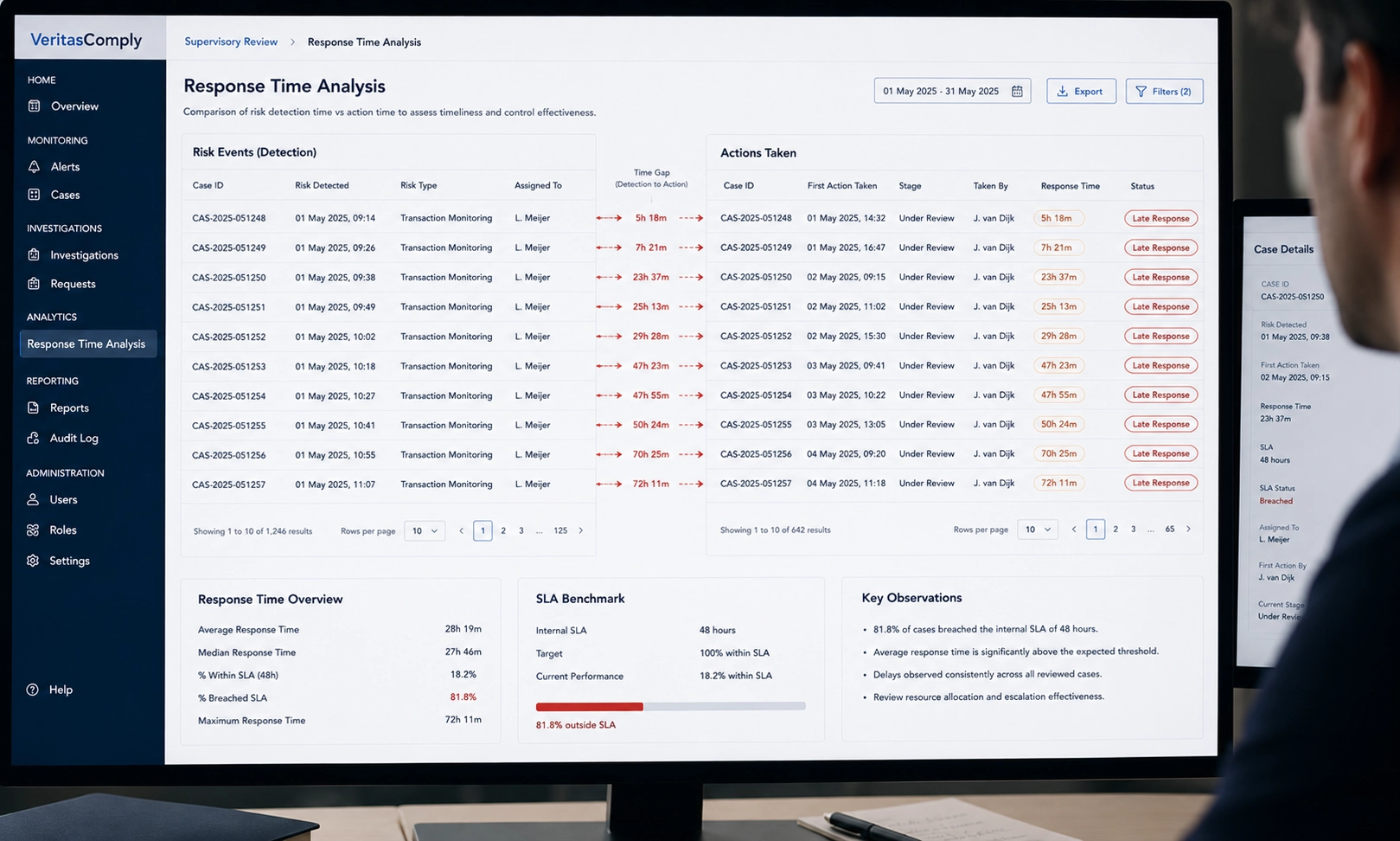Screen dimensions: 1400x841
Task: Jump to page 125 in Risk Events
Action: tap(560, 530)
